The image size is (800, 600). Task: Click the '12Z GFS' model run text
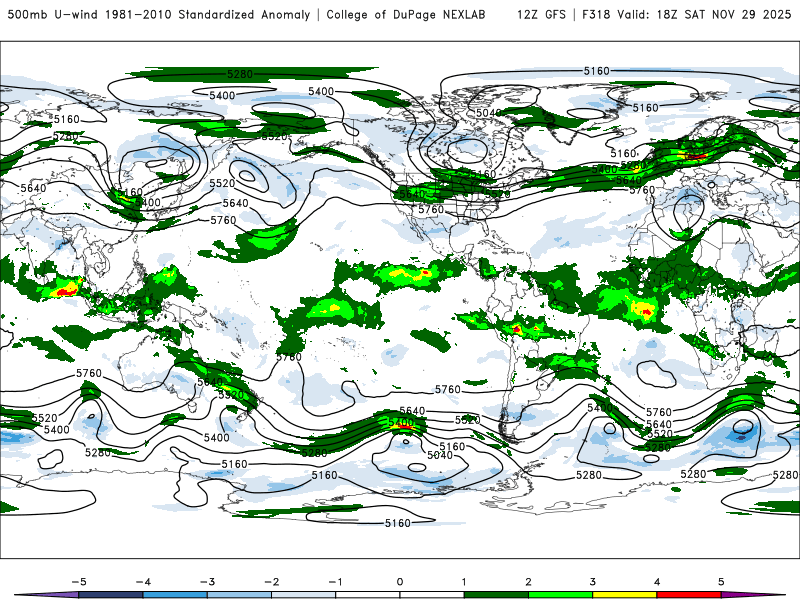(541, 14)
